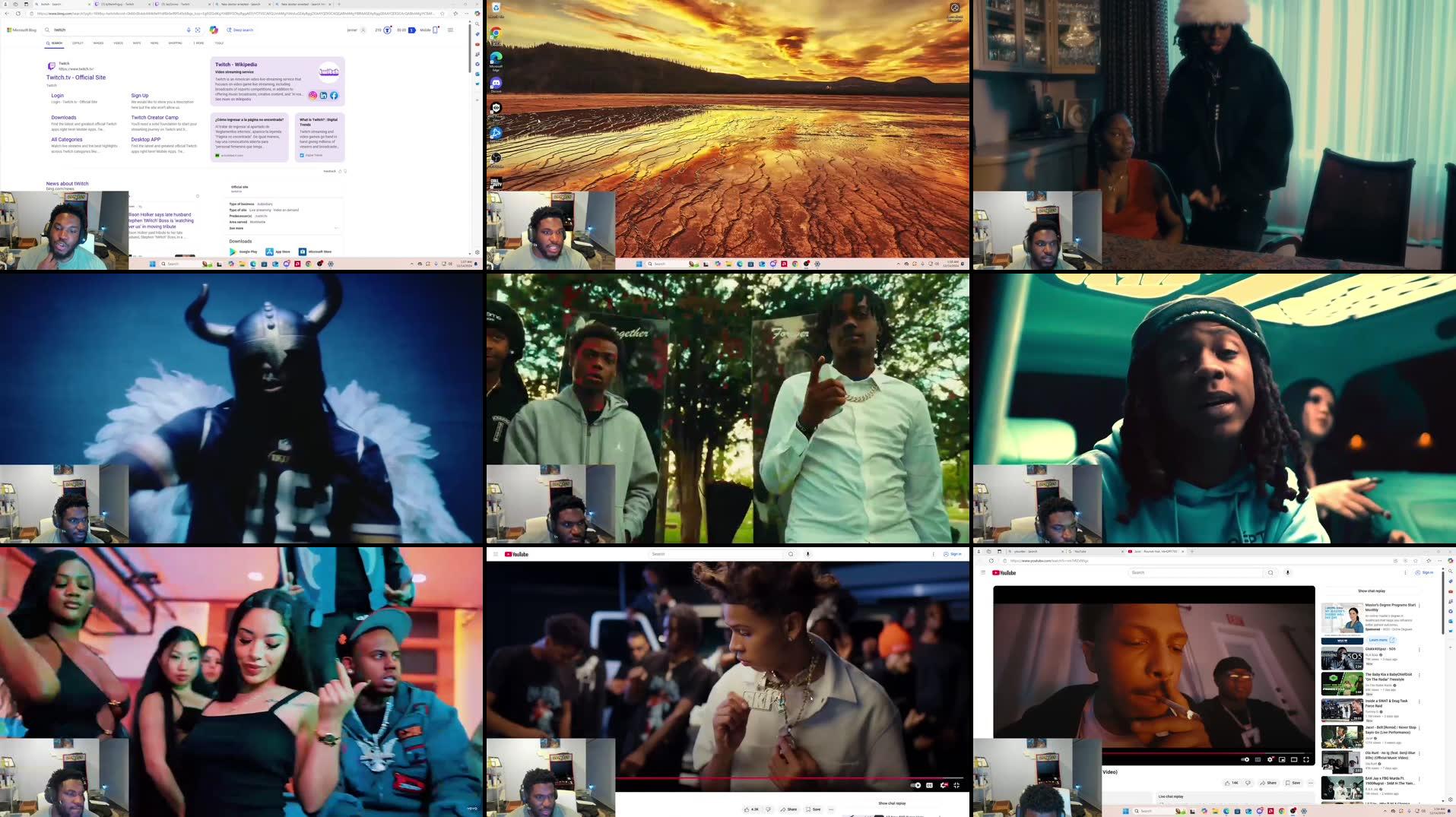
Task: Open the Twitch Creator Camp sitelink
Action: pyautogui.click(x=154, y=117)
